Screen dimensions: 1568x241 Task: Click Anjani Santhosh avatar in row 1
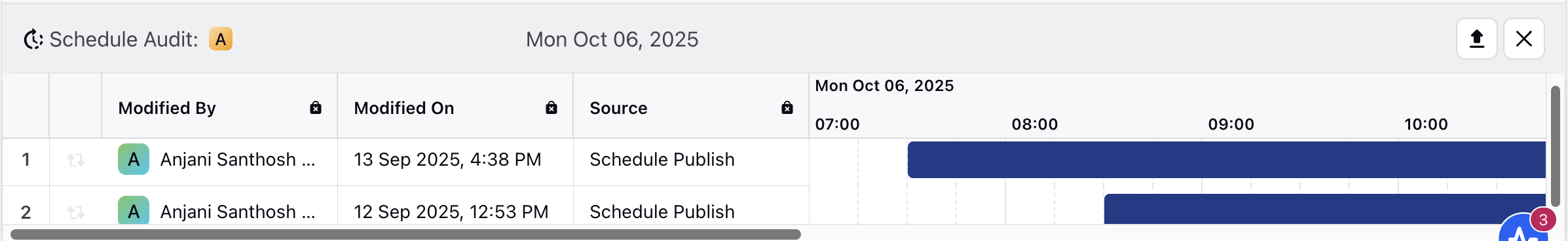point(134,159)
